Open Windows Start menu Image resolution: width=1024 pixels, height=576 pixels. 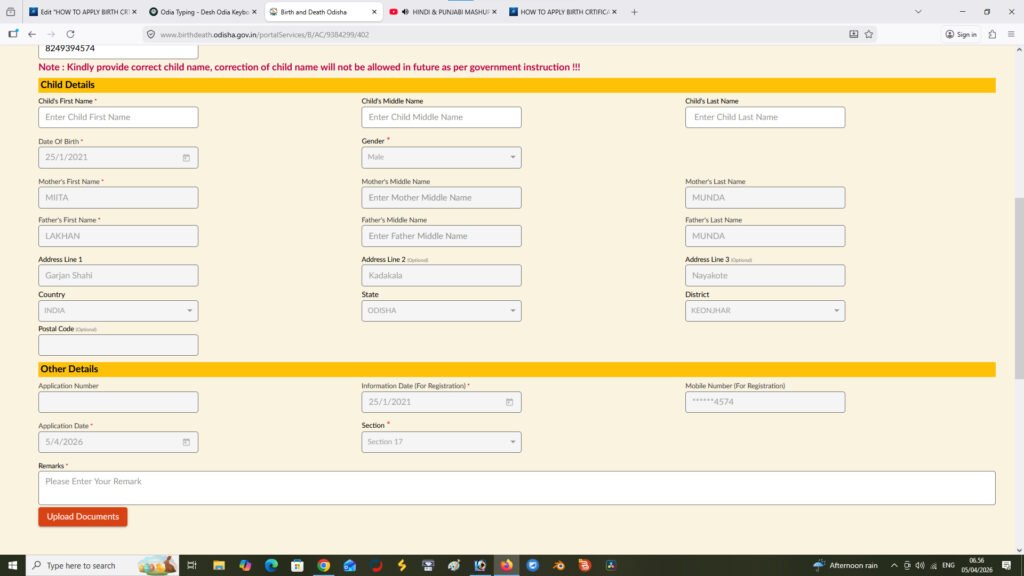pos(11,565)
